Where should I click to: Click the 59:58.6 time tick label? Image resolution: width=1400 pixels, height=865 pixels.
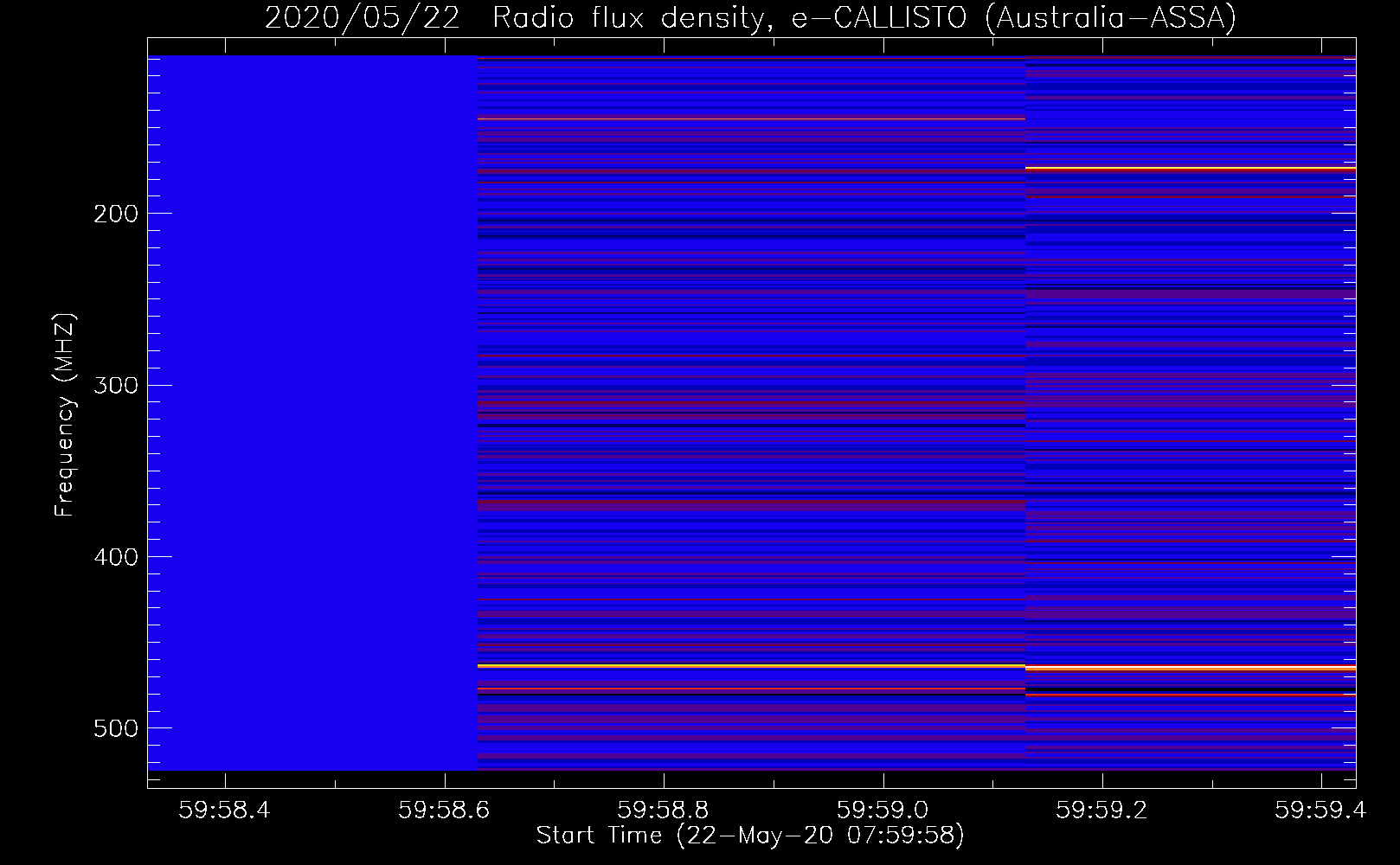coord(444,810)
